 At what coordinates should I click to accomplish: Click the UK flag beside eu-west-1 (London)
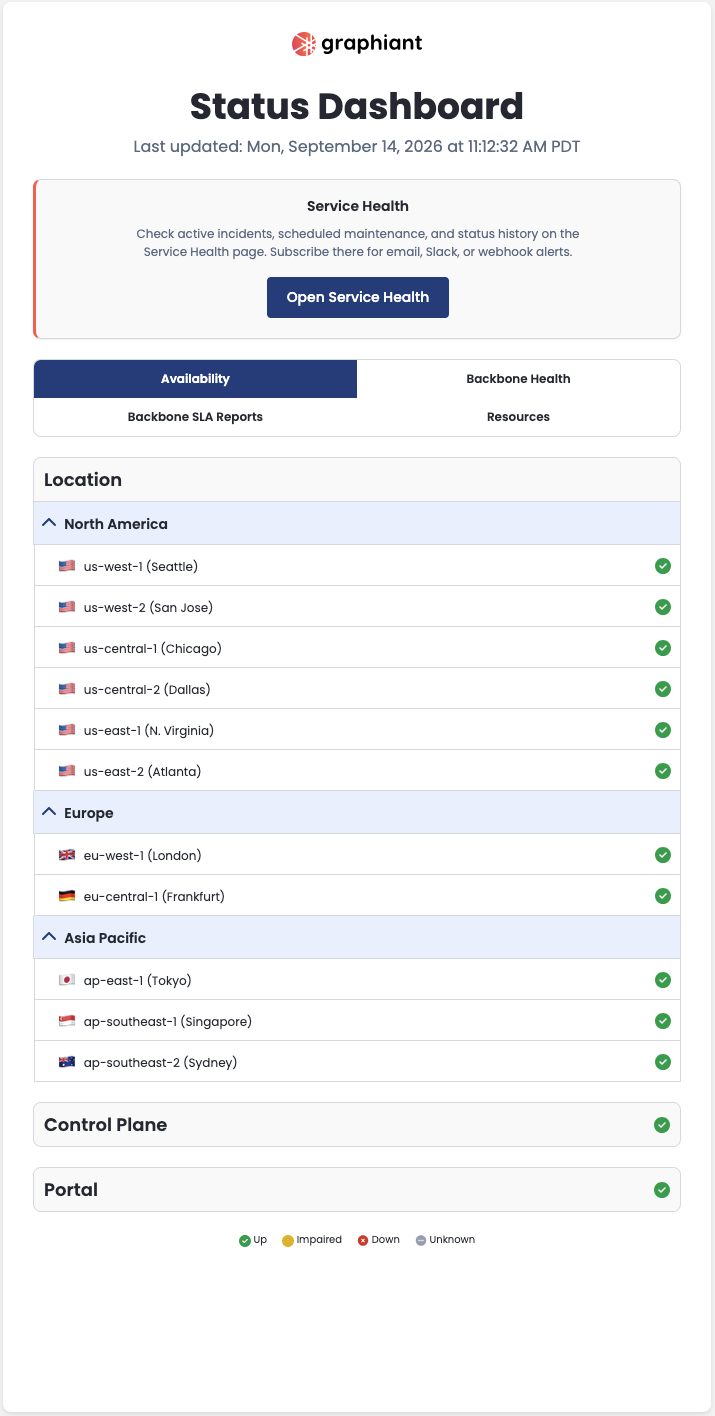click(x=67, y=855)
